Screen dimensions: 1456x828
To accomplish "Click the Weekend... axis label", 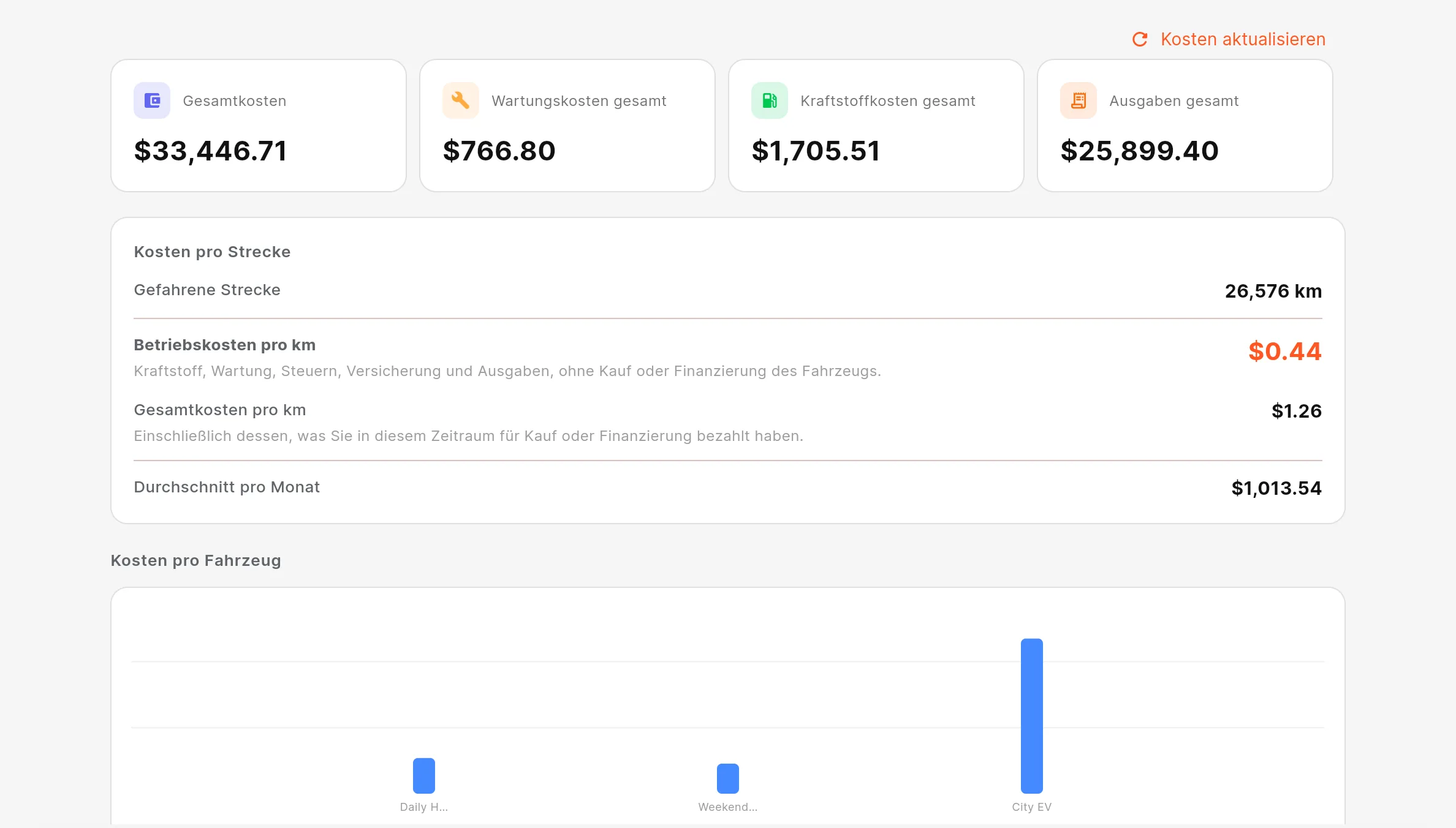I will (728, 807).
